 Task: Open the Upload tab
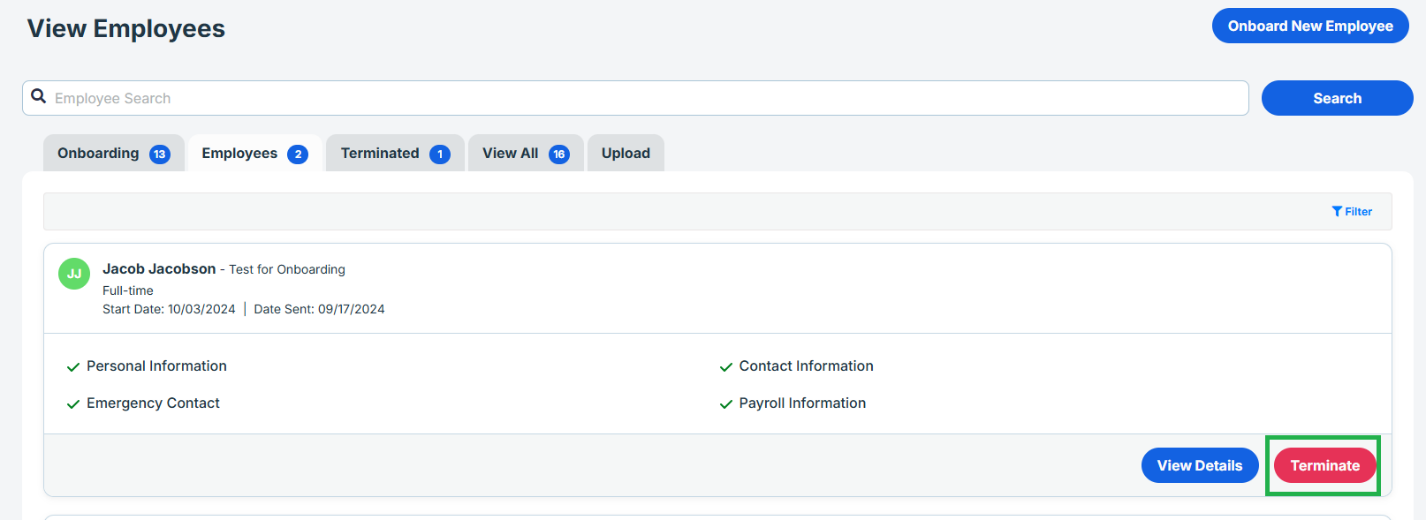625,153
